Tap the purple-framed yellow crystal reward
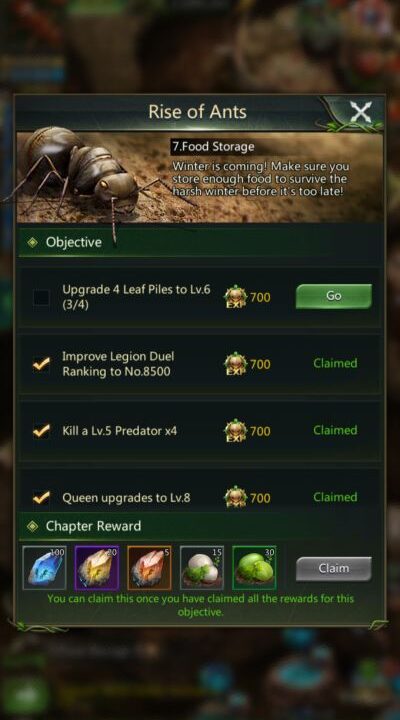Viewport: 400px width, 720px height. pos(97,568)
